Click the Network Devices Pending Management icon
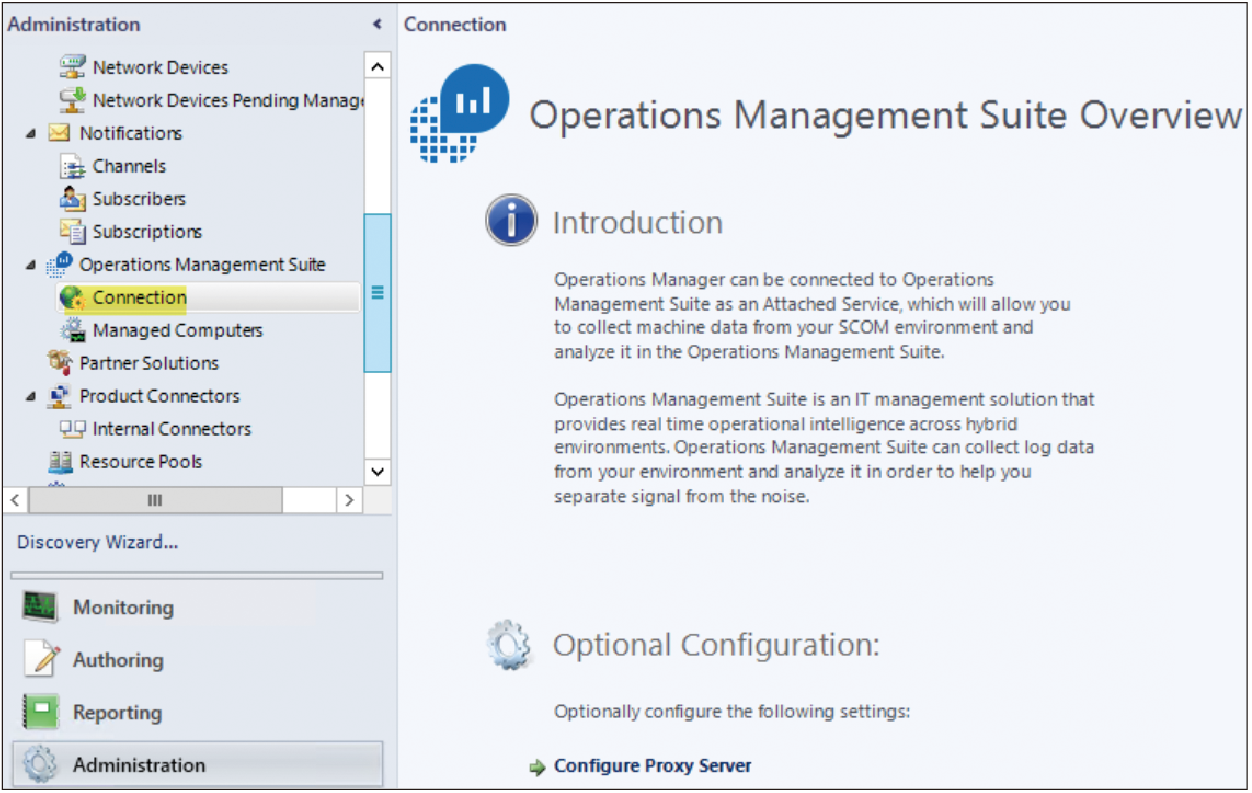 click(73, 100)
